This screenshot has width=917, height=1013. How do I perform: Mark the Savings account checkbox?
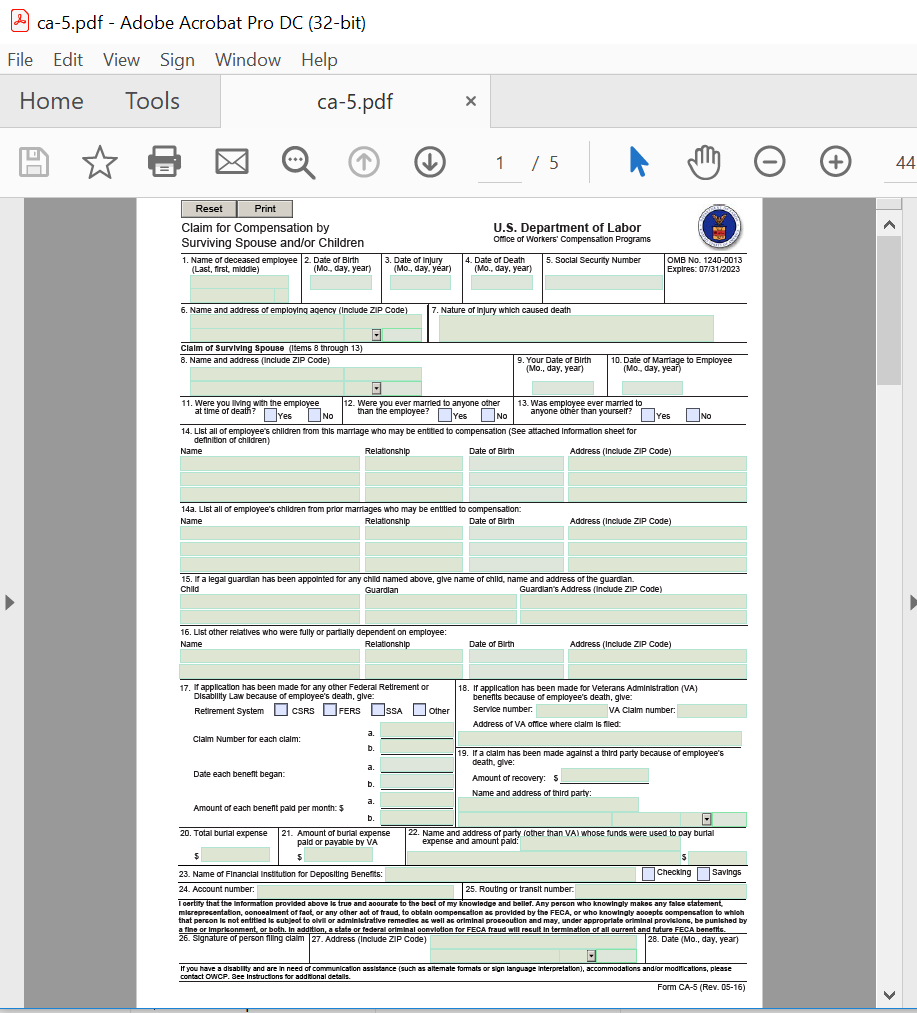coord(703,873)
